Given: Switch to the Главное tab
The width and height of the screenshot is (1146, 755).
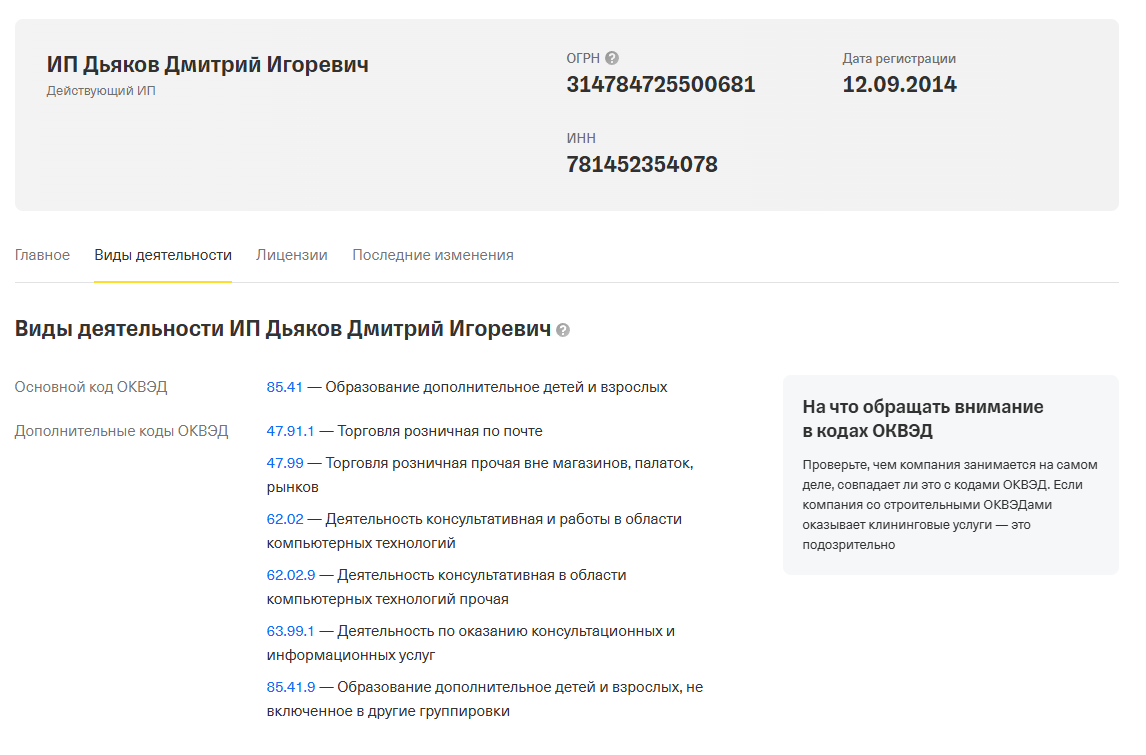Looking at the screenshot, I should [42, 255].
